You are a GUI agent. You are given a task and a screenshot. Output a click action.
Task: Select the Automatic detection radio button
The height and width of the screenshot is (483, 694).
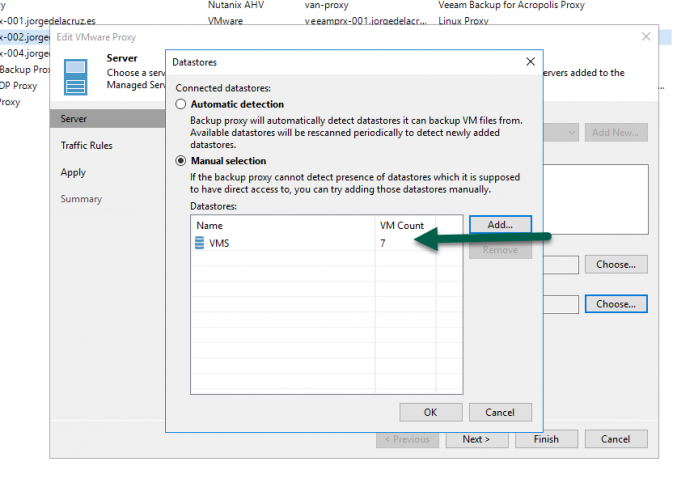click(181, 104)
